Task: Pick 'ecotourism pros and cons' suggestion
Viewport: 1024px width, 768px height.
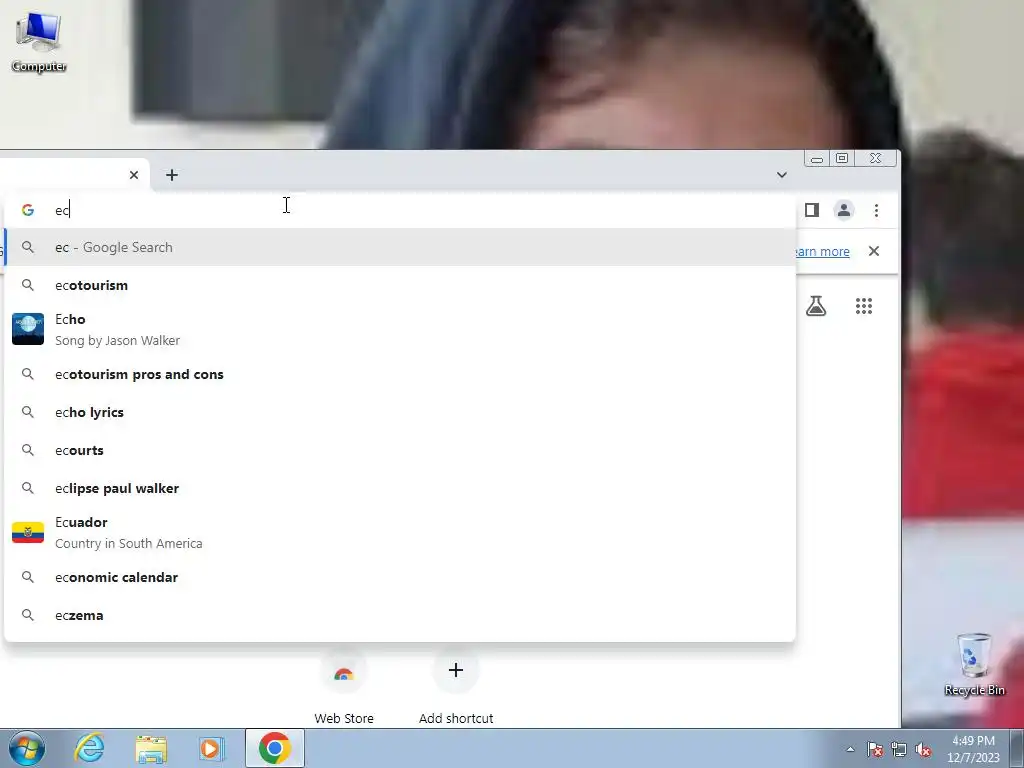Action: click(x=400, y=374)
